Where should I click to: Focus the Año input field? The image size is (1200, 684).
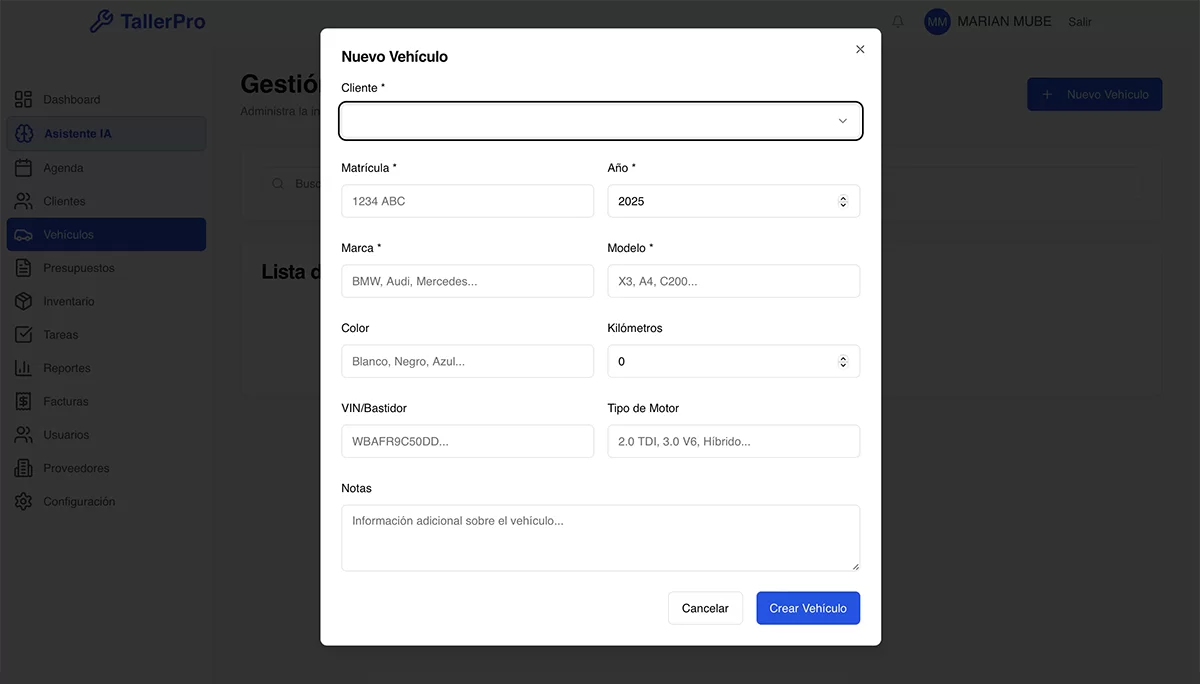pyautogui.click(x=734, y=201)
